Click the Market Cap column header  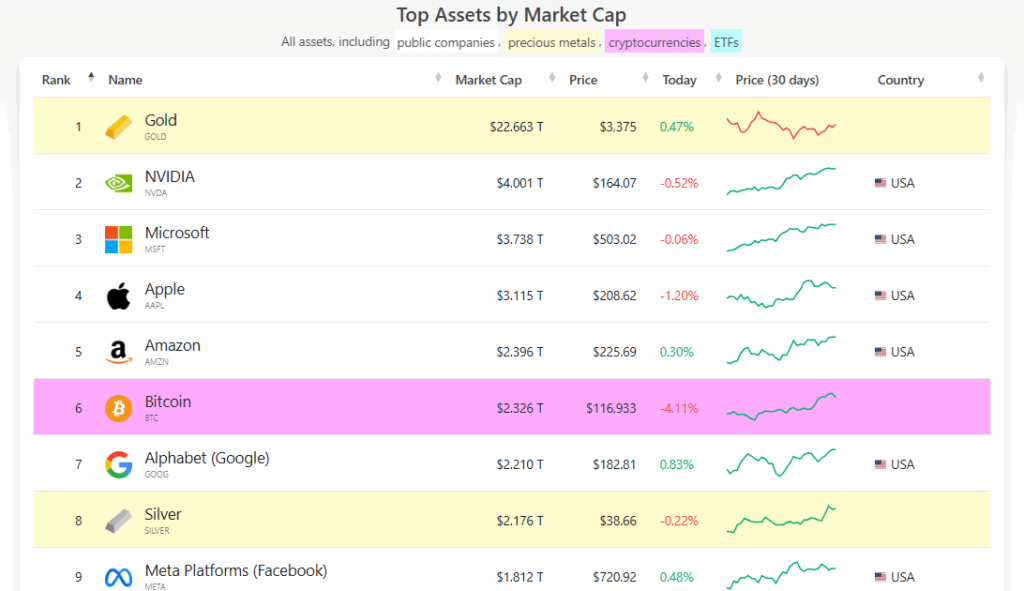[x=488, y=80]
